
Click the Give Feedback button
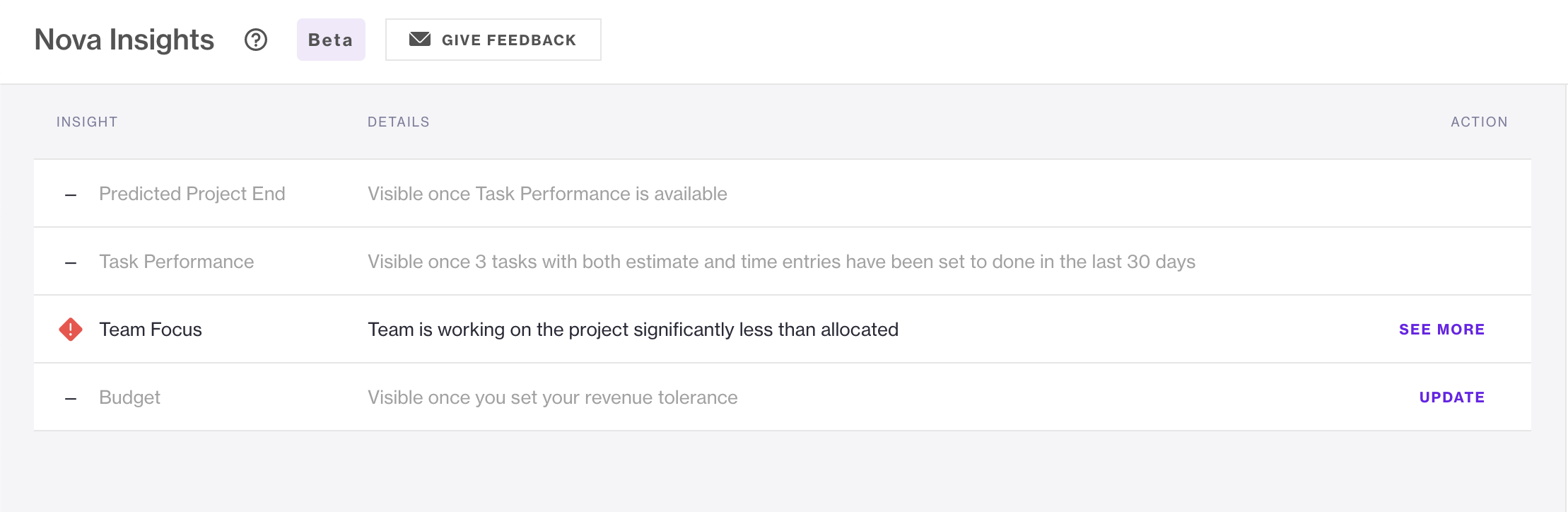click(493, 40)
